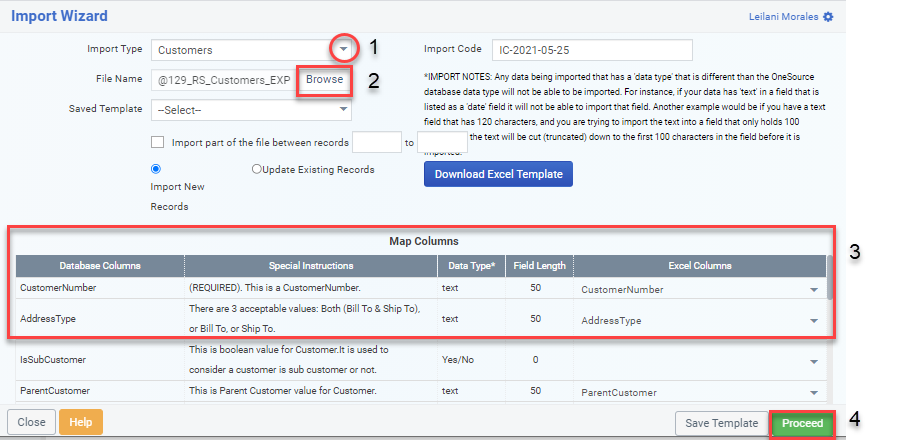Open Excel column dropdown for ParentCustomer
Image resolution: width=904 pixels, height=440 pixels.
[x=814, y=393]
